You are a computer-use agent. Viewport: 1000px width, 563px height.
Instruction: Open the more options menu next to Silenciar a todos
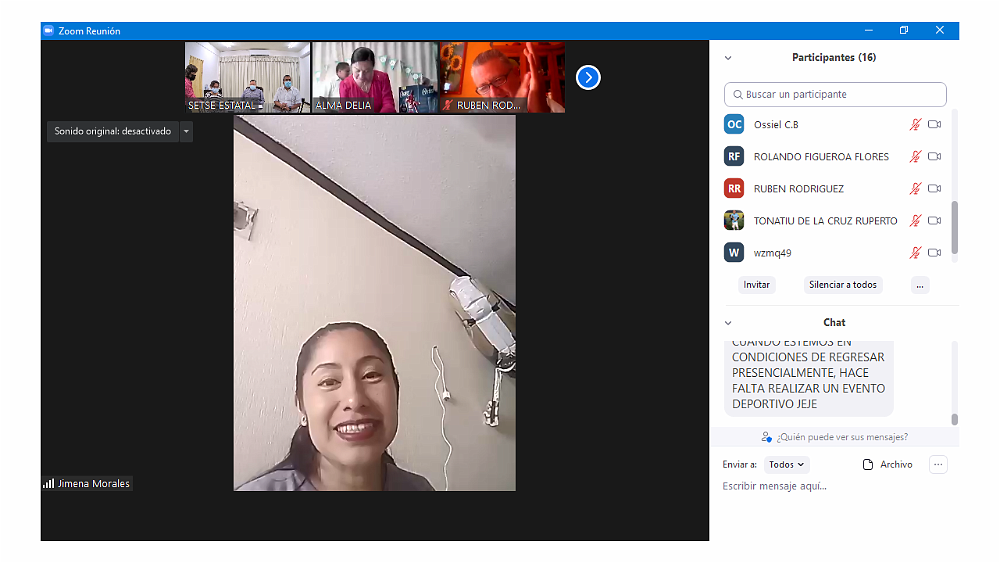coord(920,285)
